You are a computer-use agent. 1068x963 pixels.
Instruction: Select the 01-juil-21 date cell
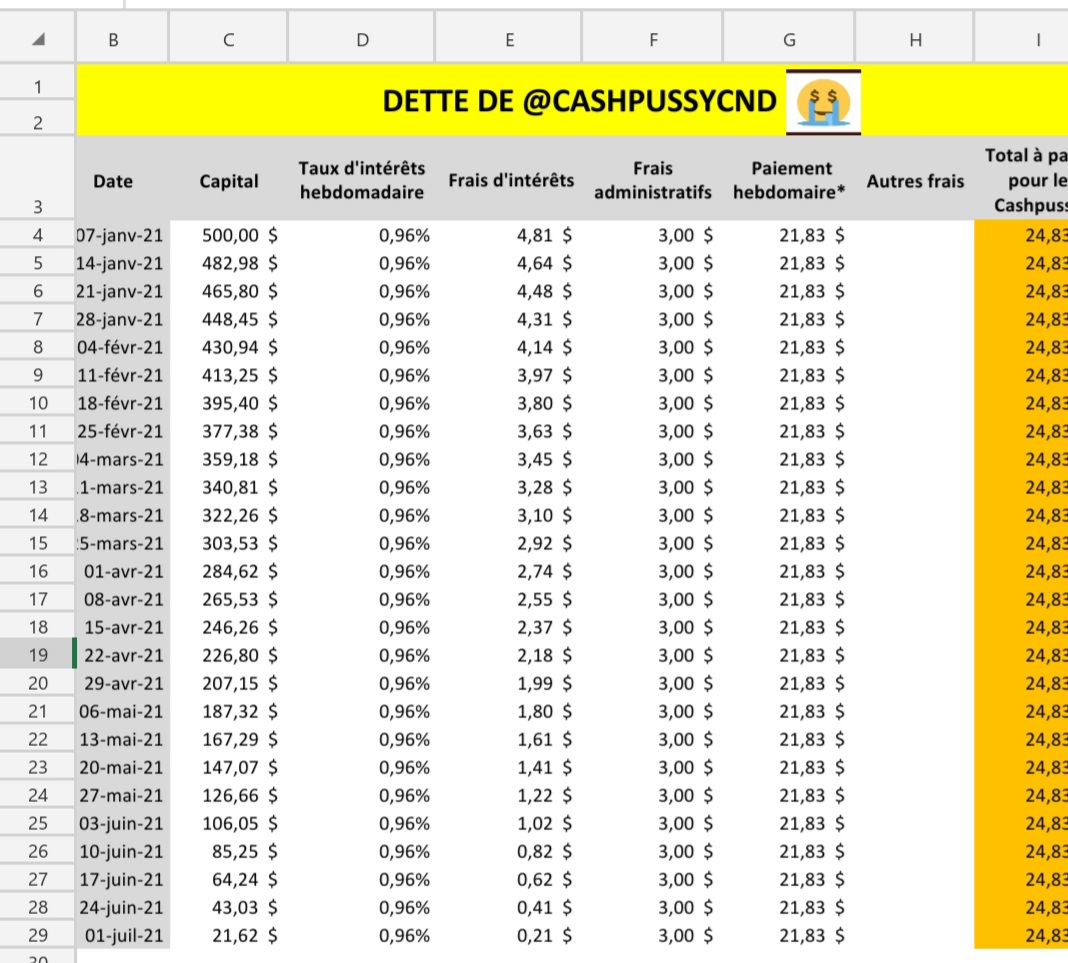[x=123, y=935]
